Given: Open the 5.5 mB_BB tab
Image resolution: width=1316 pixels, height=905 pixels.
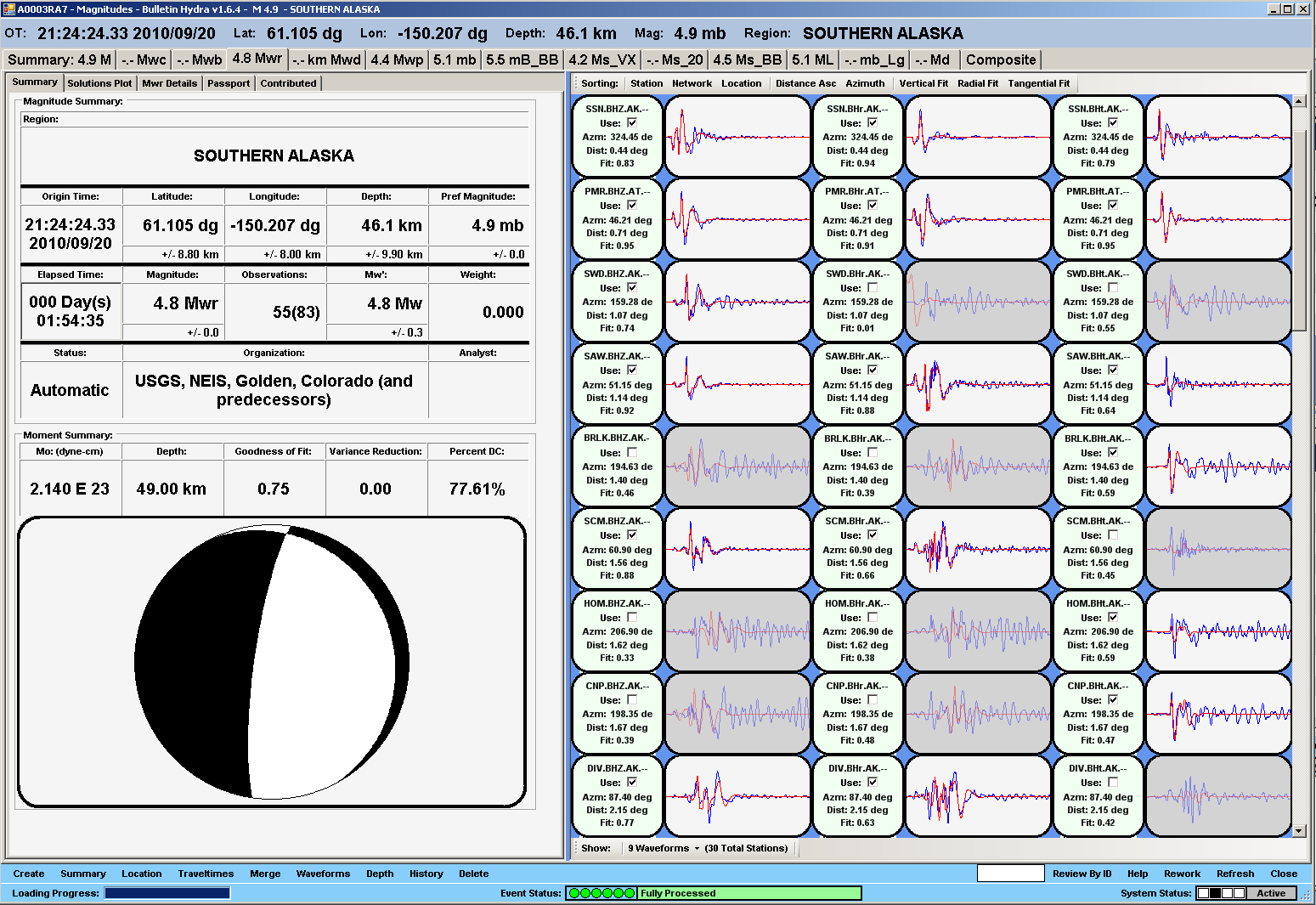Looking at the screenshot, I should (x=522, y=59).
